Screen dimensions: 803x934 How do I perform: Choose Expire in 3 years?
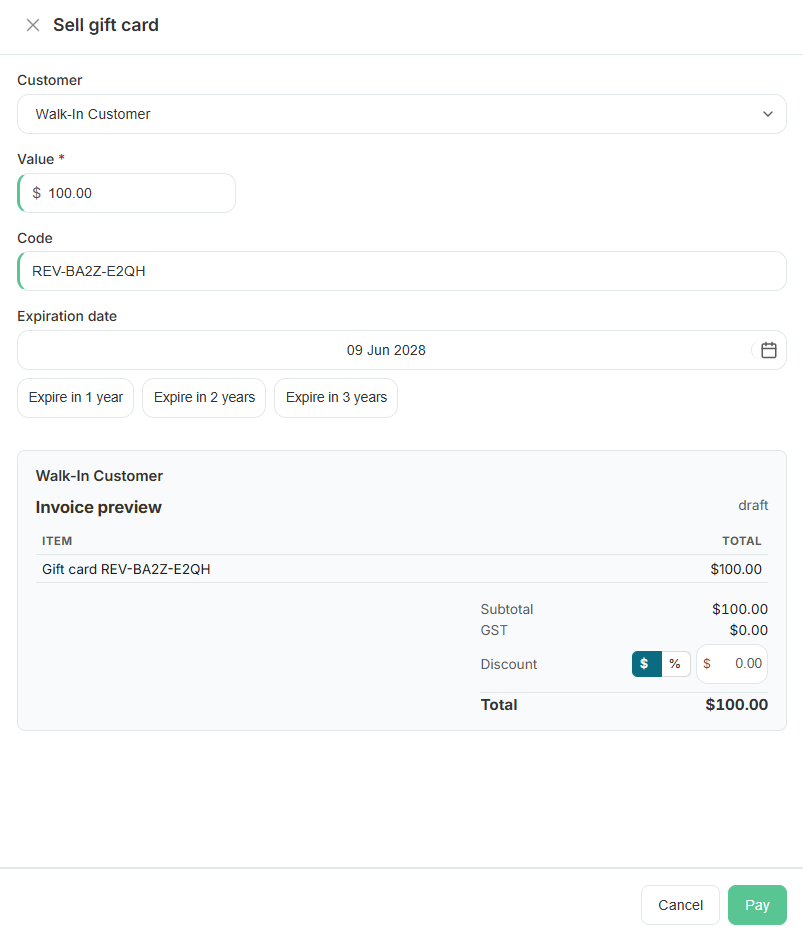336,398
